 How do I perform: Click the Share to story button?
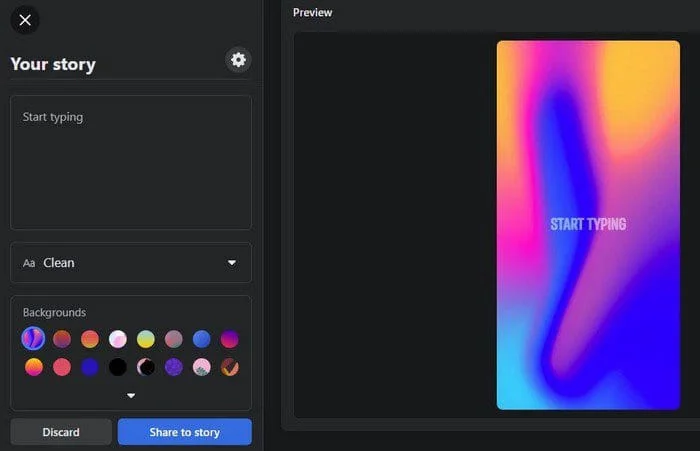pos(185,432)
